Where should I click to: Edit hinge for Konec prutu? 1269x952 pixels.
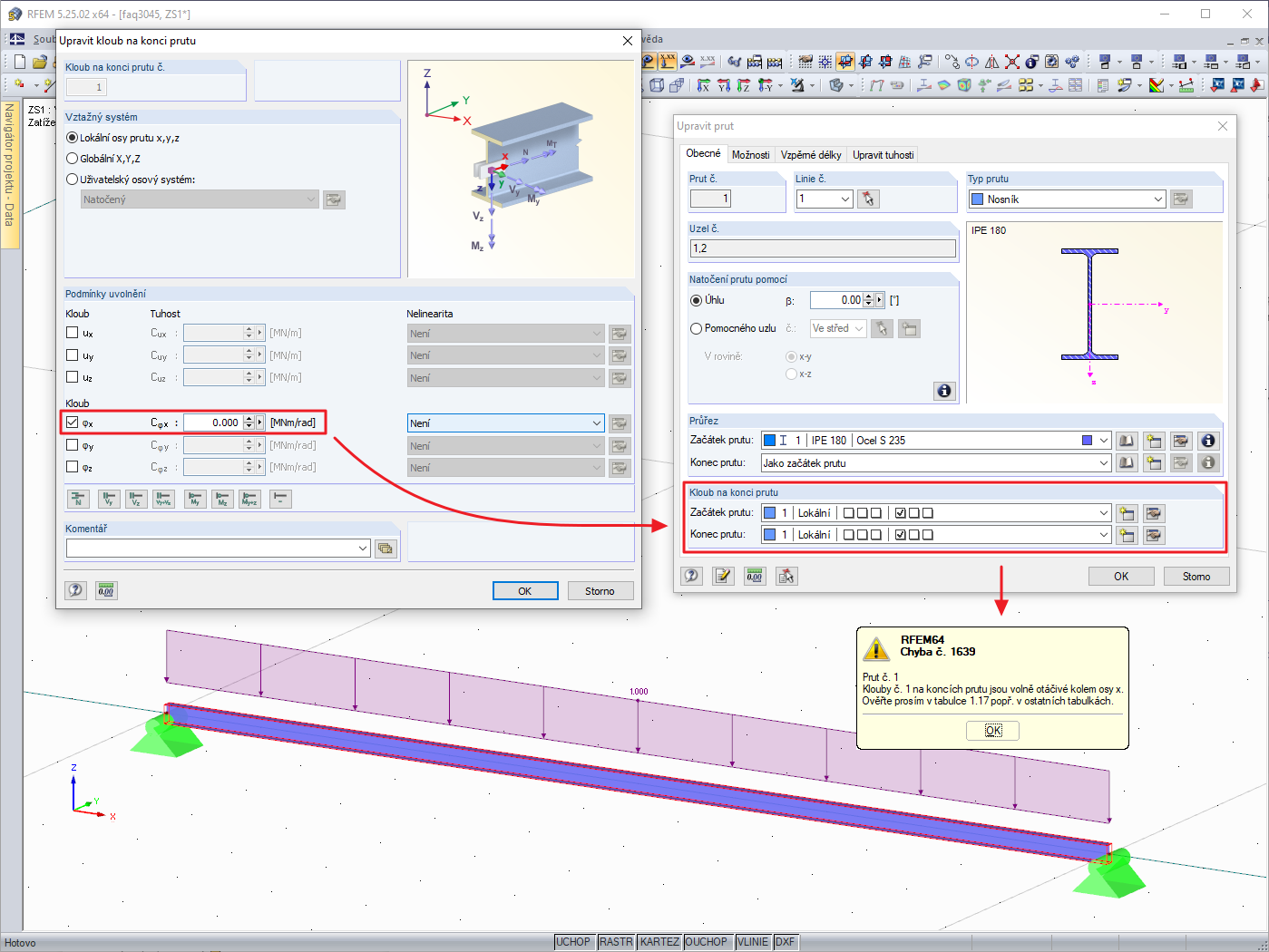(x=1154, y=535)
